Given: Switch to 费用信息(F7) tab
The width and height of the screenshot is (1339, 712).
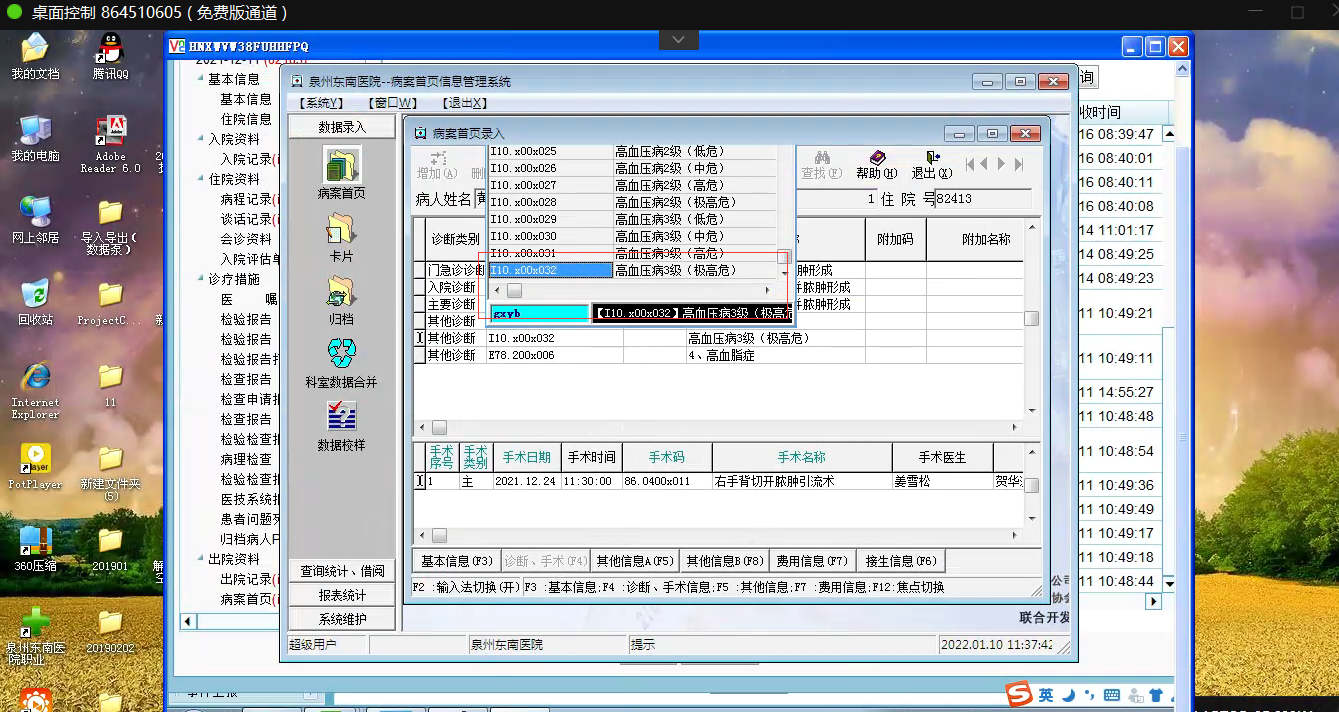Looking at the screenshot, I should [x=812, y=561].
